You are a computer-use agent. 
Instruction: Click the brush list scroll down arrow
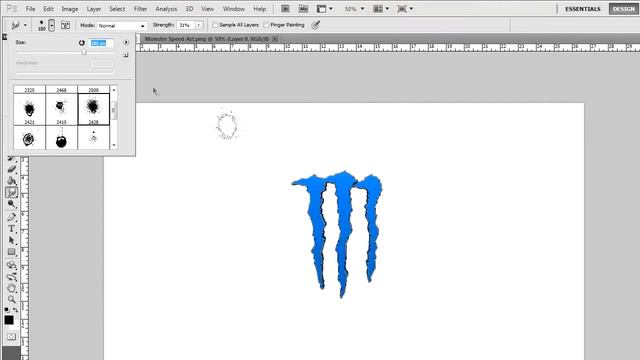click(114, 145)
